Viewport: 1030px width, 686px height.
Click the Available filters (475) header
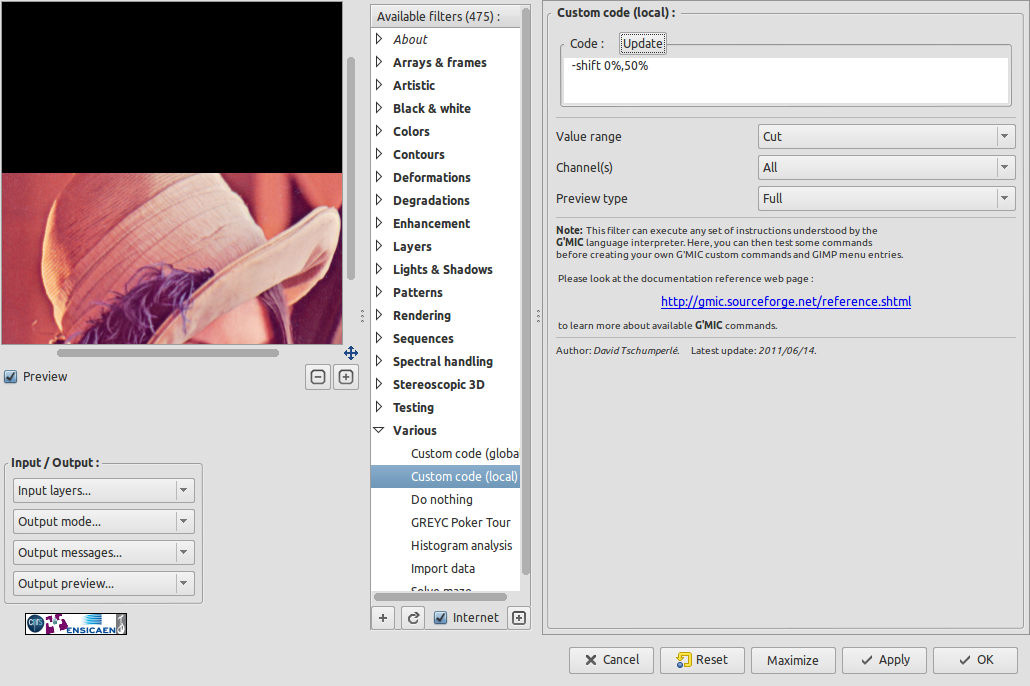tap(445, 16)
